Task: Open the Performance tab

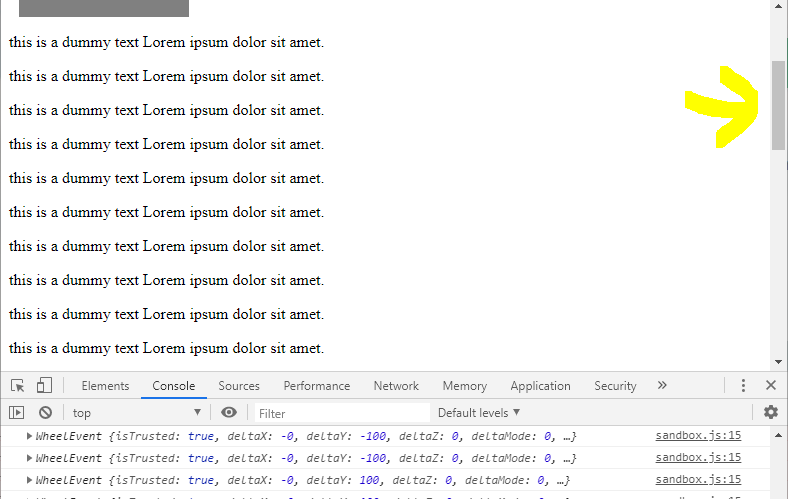Action: click(x=316, y=386)
